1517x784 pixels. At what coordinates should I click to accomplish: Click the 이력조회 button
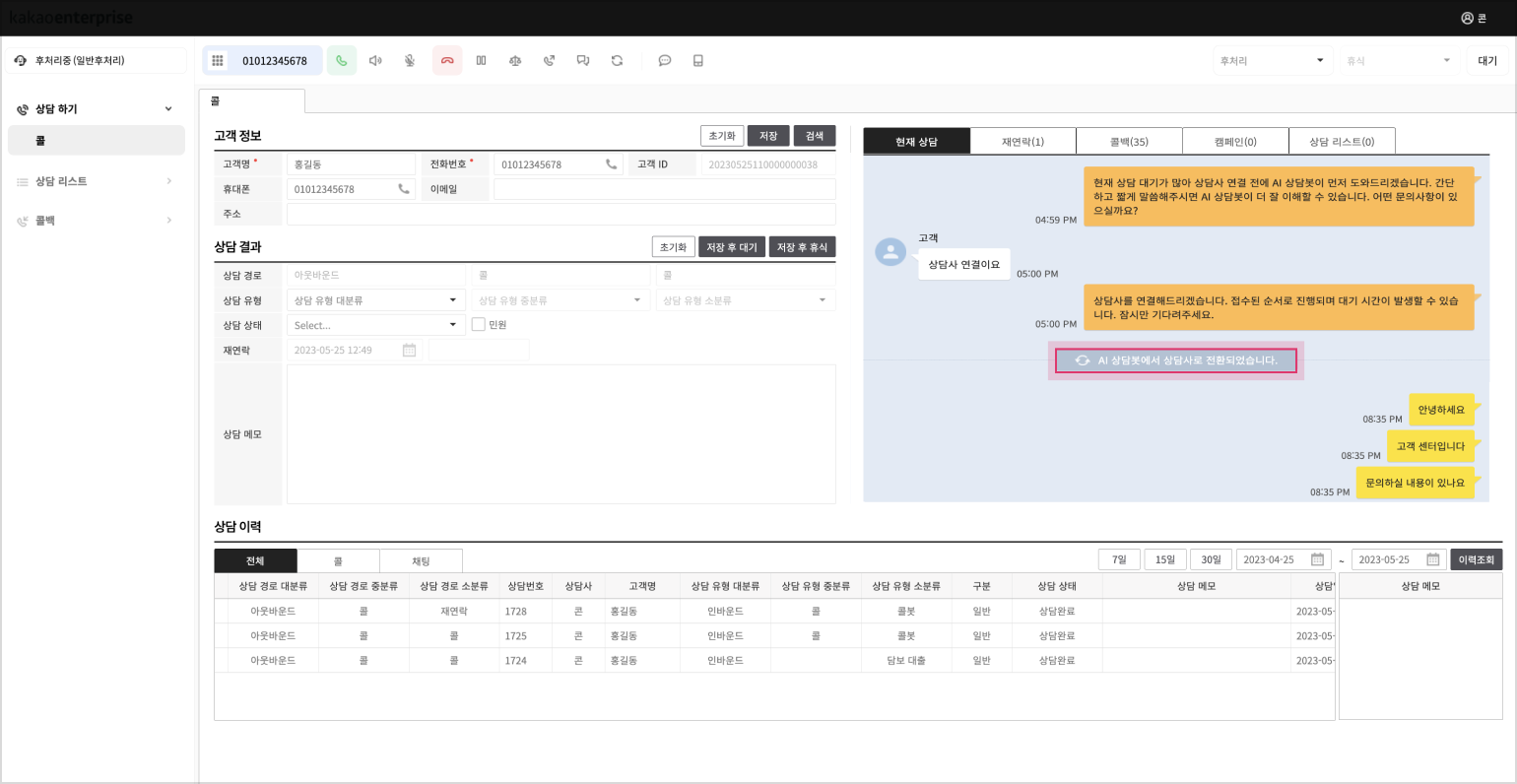tap(1476, 559)
